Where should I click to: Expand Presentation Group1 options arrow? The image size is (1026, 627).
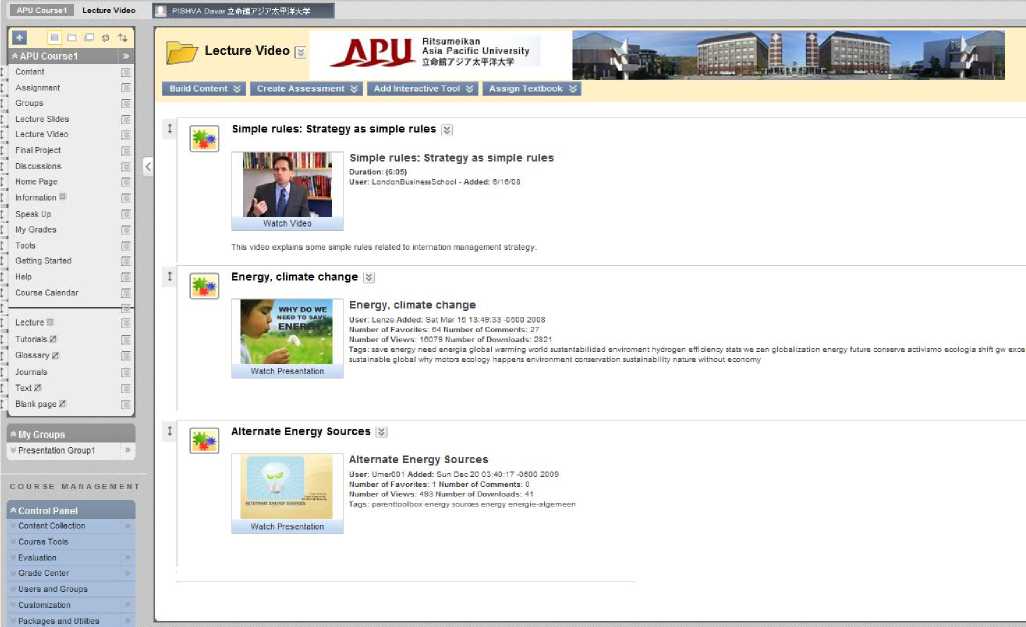pyautogui.click(x=128, y=450)
